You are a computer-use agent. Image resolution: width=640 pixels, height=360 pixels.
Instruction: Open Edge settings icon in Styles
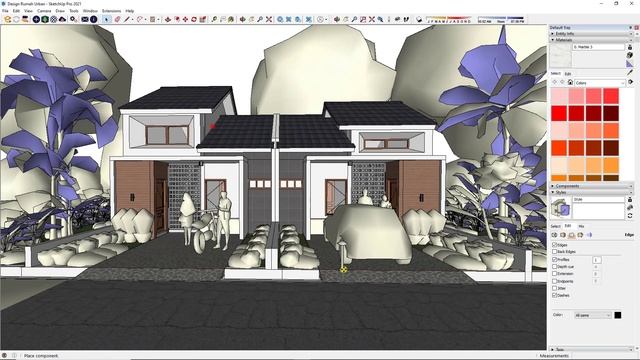(x=554, y=235)
